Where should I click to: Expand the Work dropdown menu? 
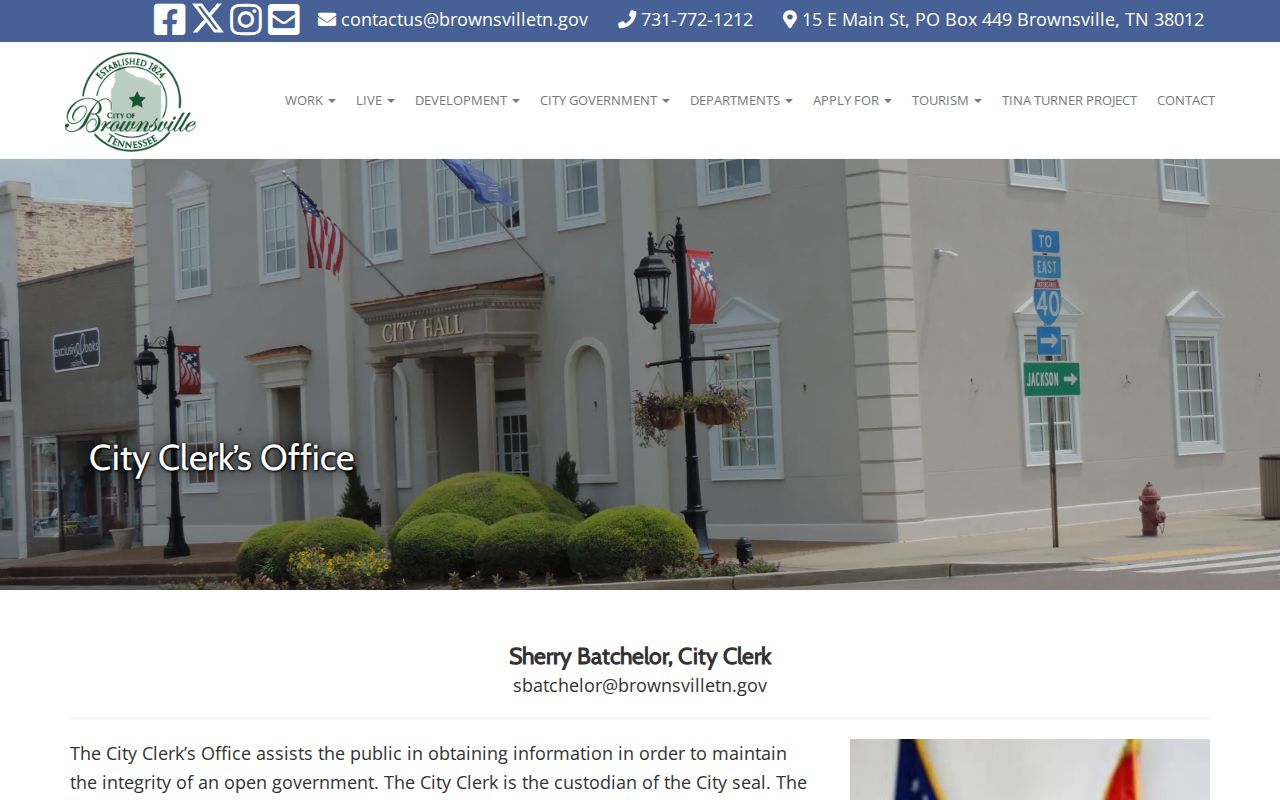pyautogui.click(x=310, y=100)
